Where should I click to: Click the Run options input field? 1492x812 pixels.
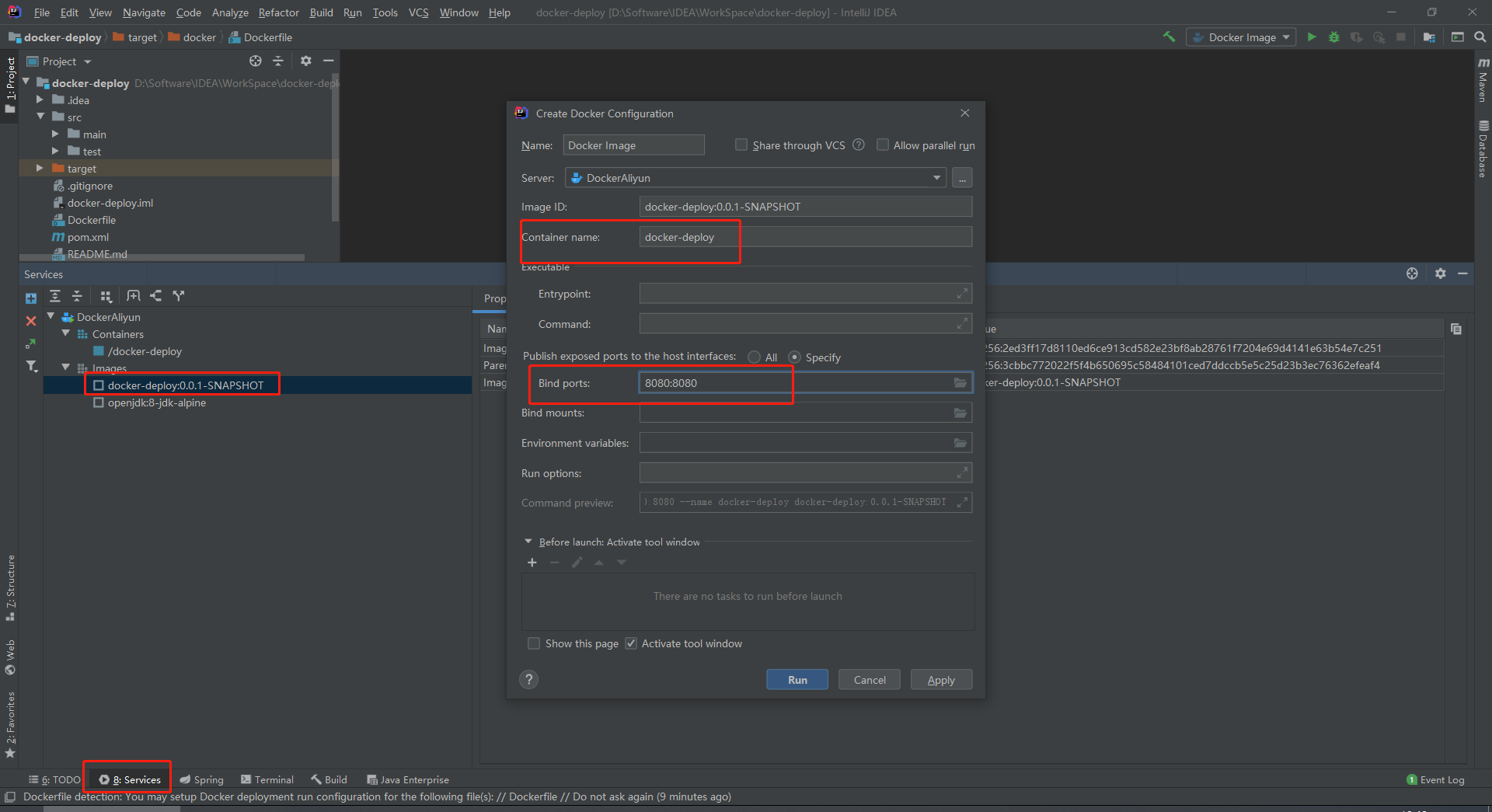[x=806, y=473]
